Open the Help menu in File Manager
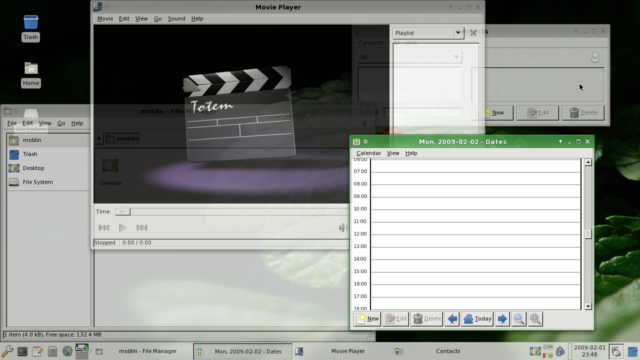Image resolution: width=640 pixels, height=360 pixels. (x=77, y=123)
